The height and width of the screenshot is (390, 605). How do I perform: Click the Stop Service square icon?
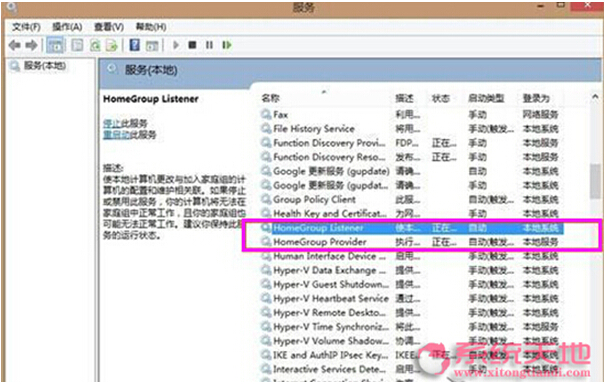click(192, 45)
